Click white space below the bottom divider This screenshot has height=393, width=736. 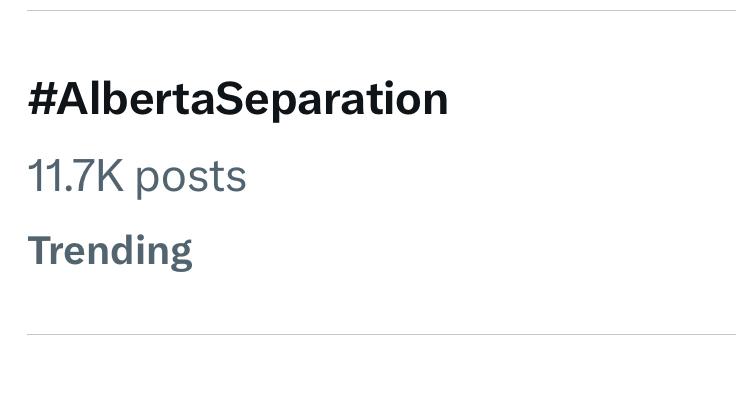coord(381,364)
